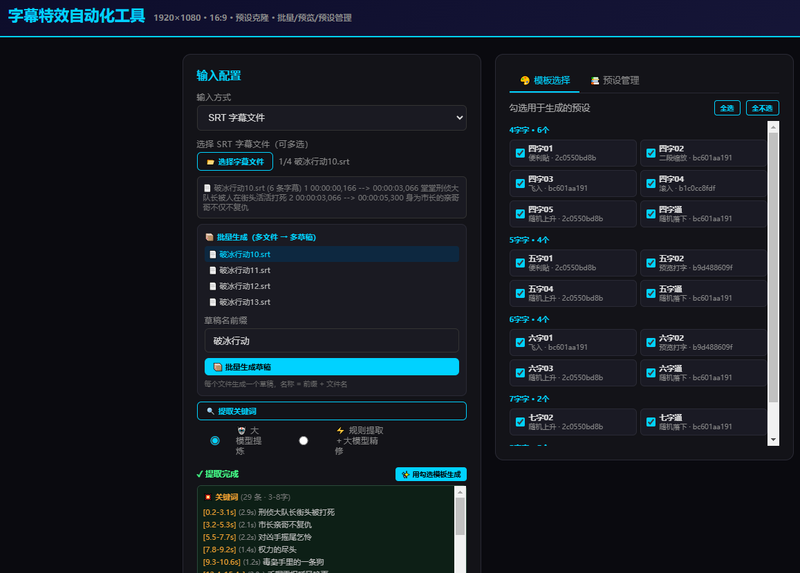Screen dimensions: 800x573
Task: Toggle the 六字02 preset checkbox
Action: click(x=651, y=342)
